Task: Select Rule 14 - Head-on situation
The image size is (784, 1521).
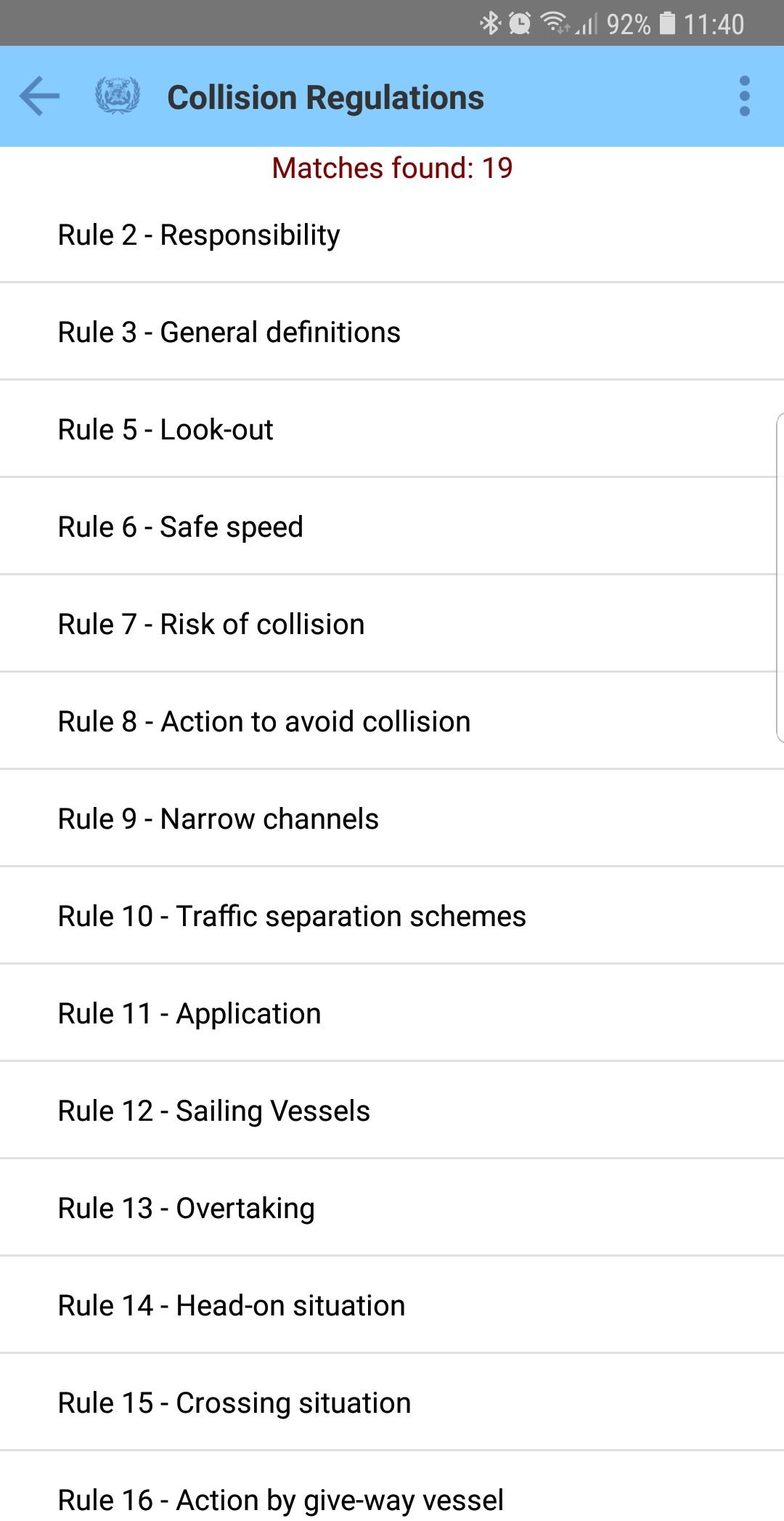Action: tap(392, 1305)
